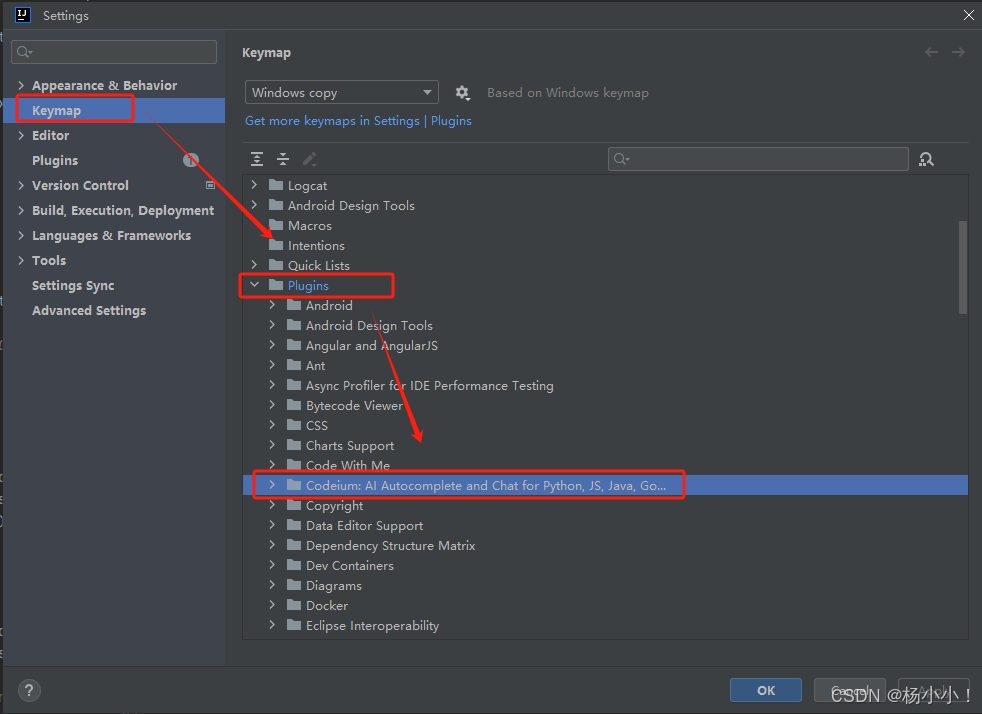Click the Intentions folder icon
The height and width of the screenshot is (714, 982).
276,245
